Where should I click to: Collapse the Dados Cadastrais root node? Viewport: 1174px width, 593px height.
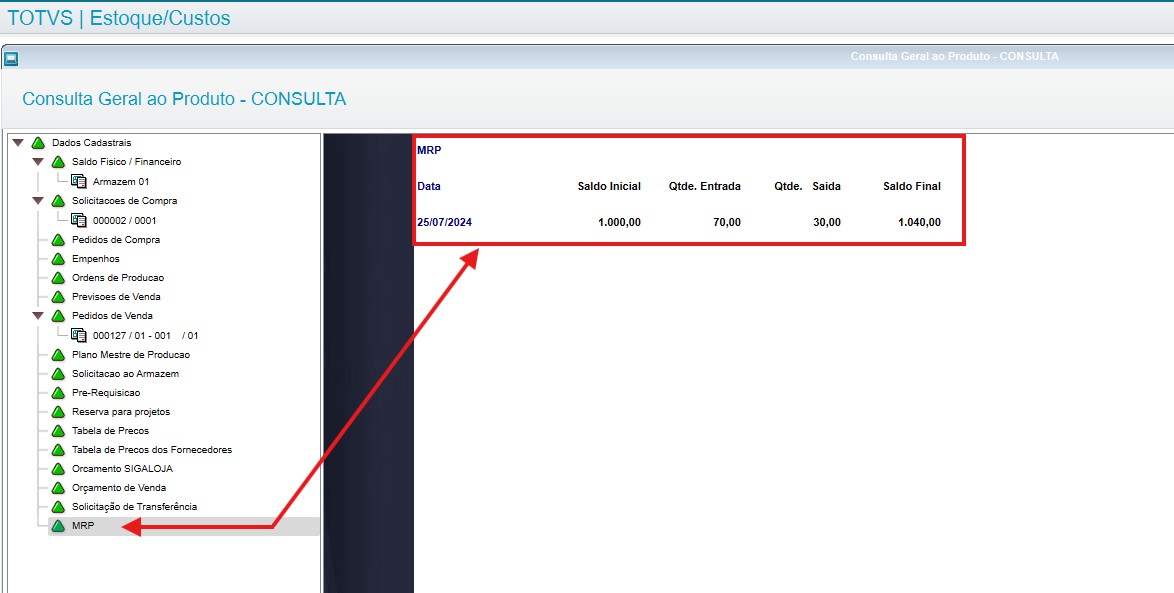coord(18,142)
